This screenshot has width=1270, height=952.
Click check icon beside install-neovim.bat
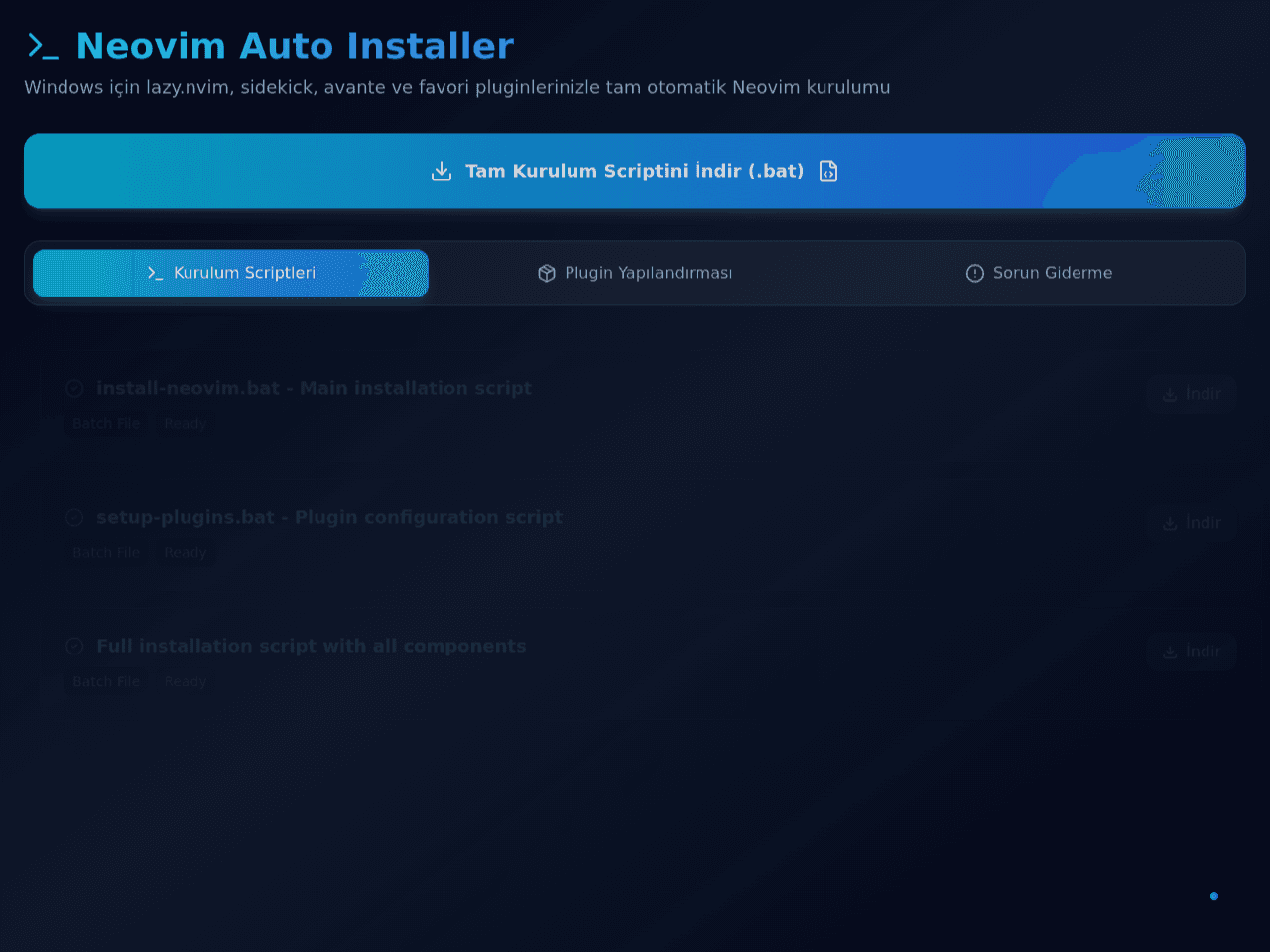click(x=74, y=389)
